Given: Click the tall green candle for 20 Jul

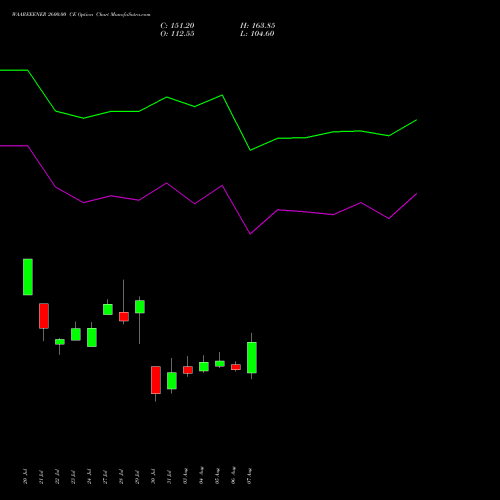Looking at the screenshot, I should point(28,277).
